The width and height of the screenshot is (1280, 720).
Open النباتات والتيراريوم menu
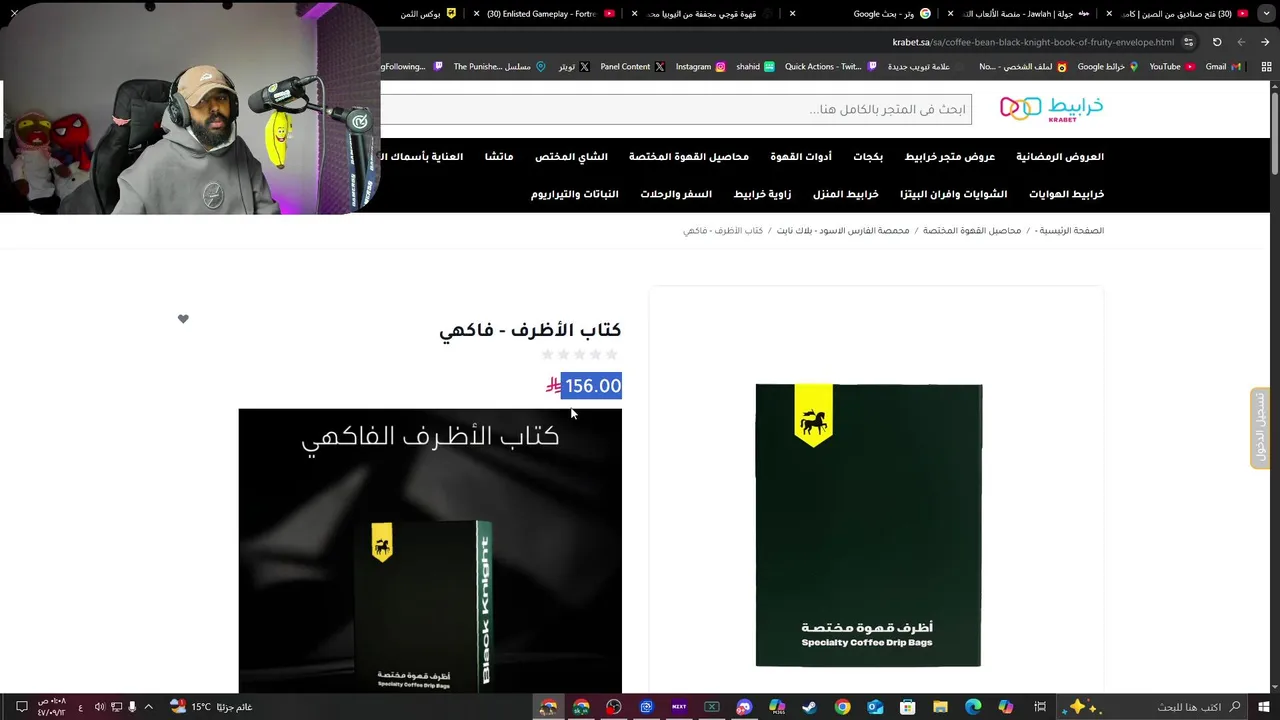pos(575,194)
